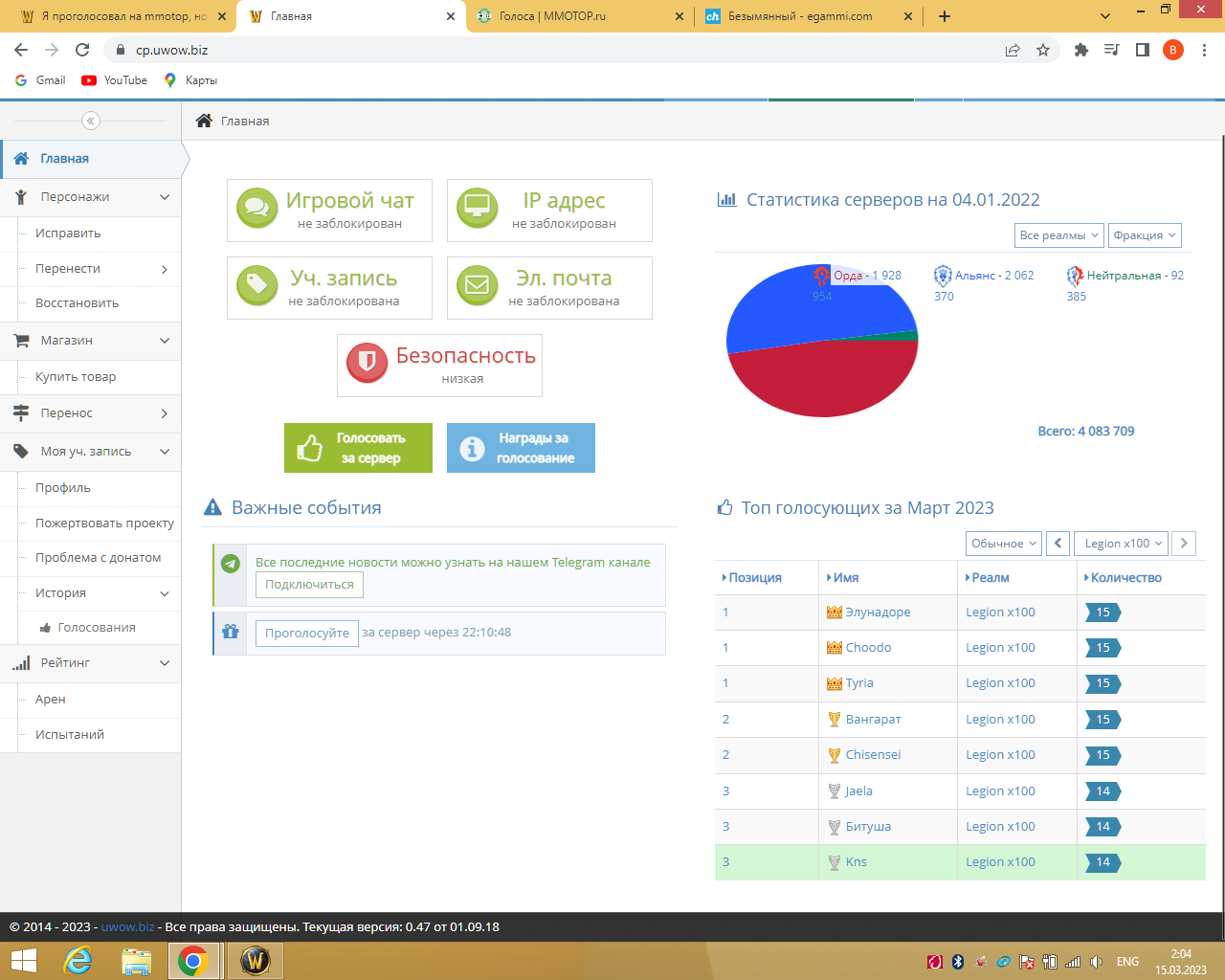
Task: Click player name Chisensei in the table
Action: [x=873, y=755]
